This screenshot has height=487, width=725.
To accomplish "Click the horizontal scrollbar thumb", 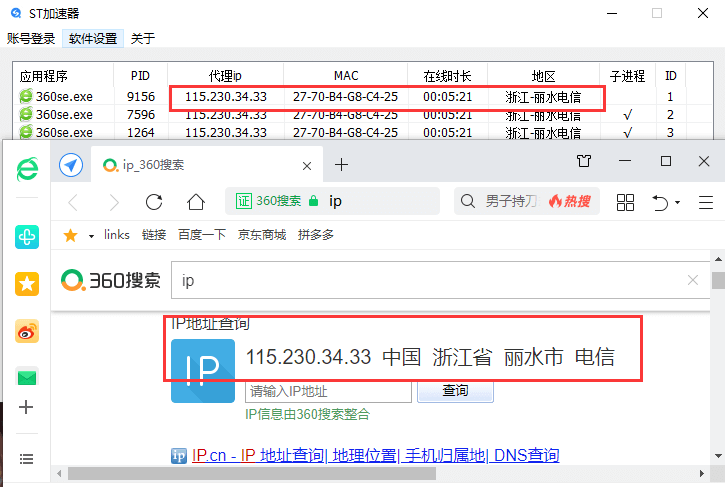I will 252,474.
